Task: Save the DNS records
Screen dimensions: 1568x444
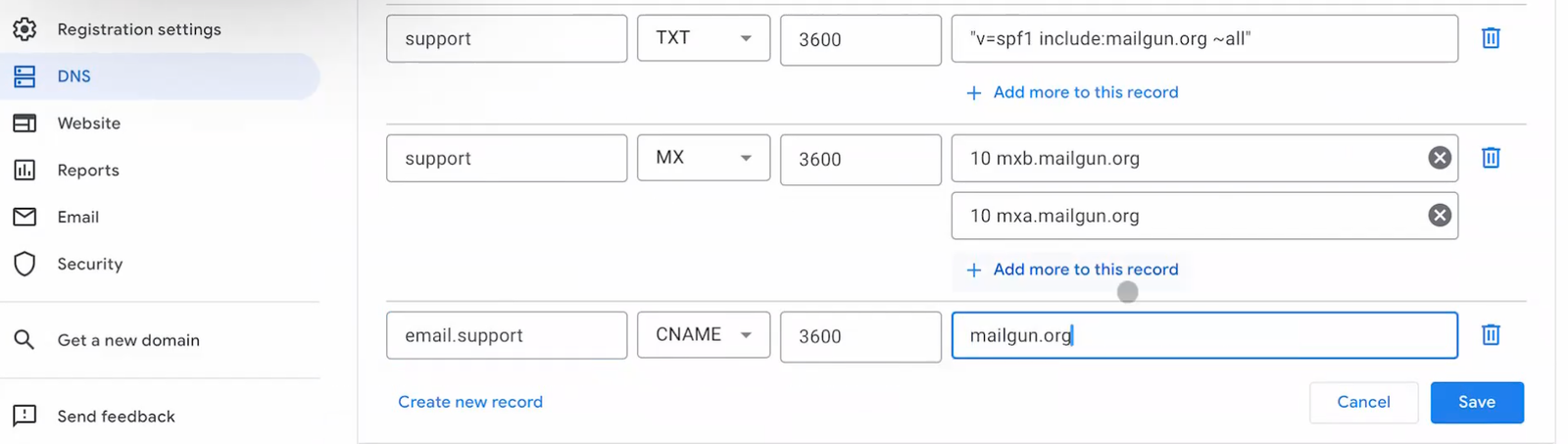Action: 1476,403
